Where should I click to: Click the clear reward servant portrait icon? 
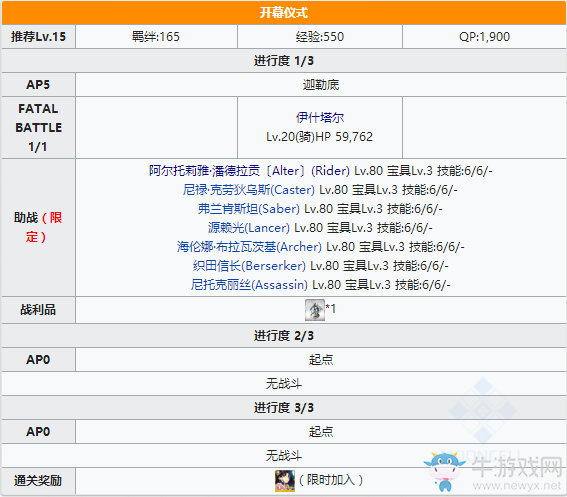[285, 481]
